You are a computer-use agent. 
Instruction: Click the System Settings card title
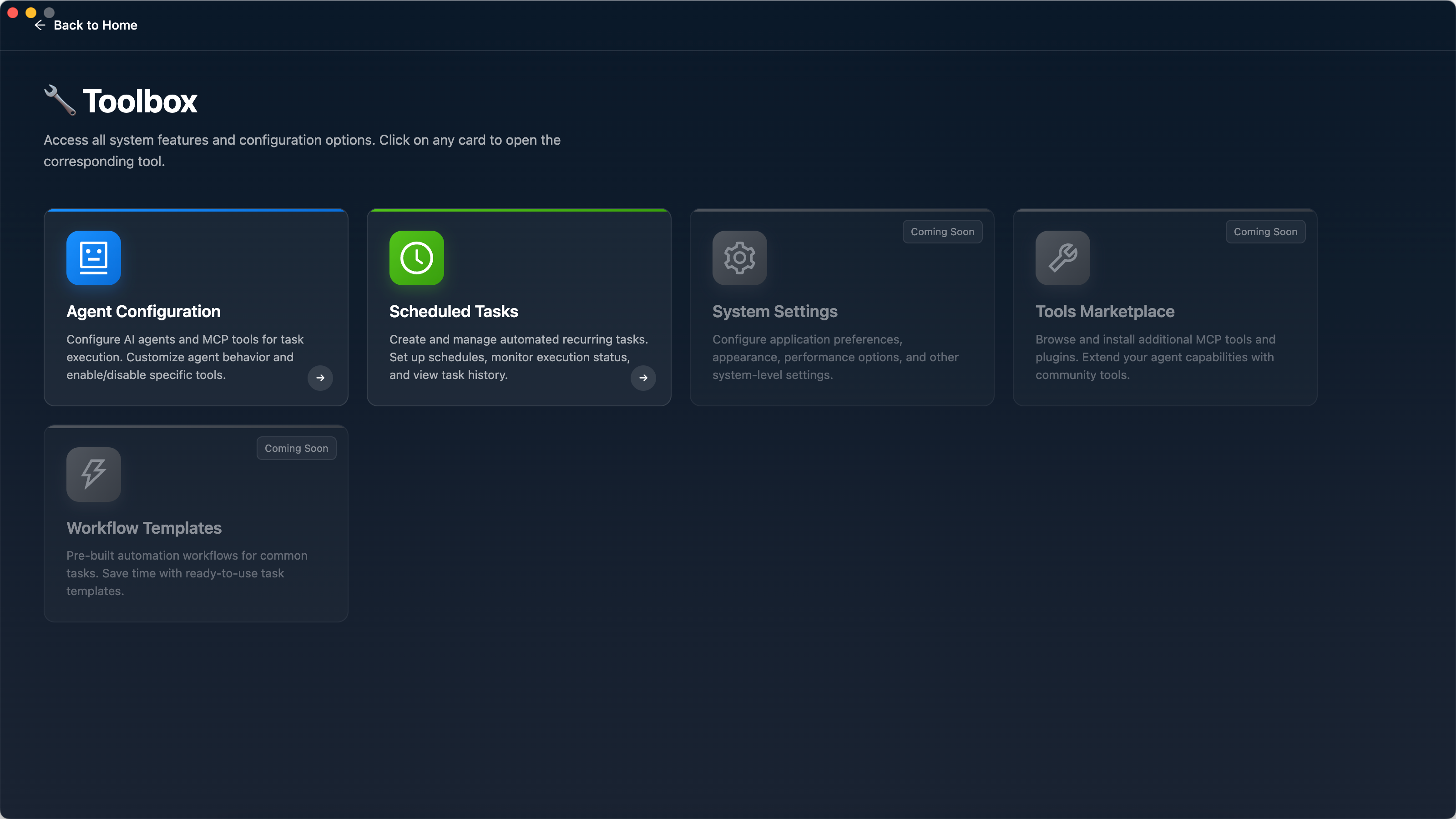[x=774, y=311]
